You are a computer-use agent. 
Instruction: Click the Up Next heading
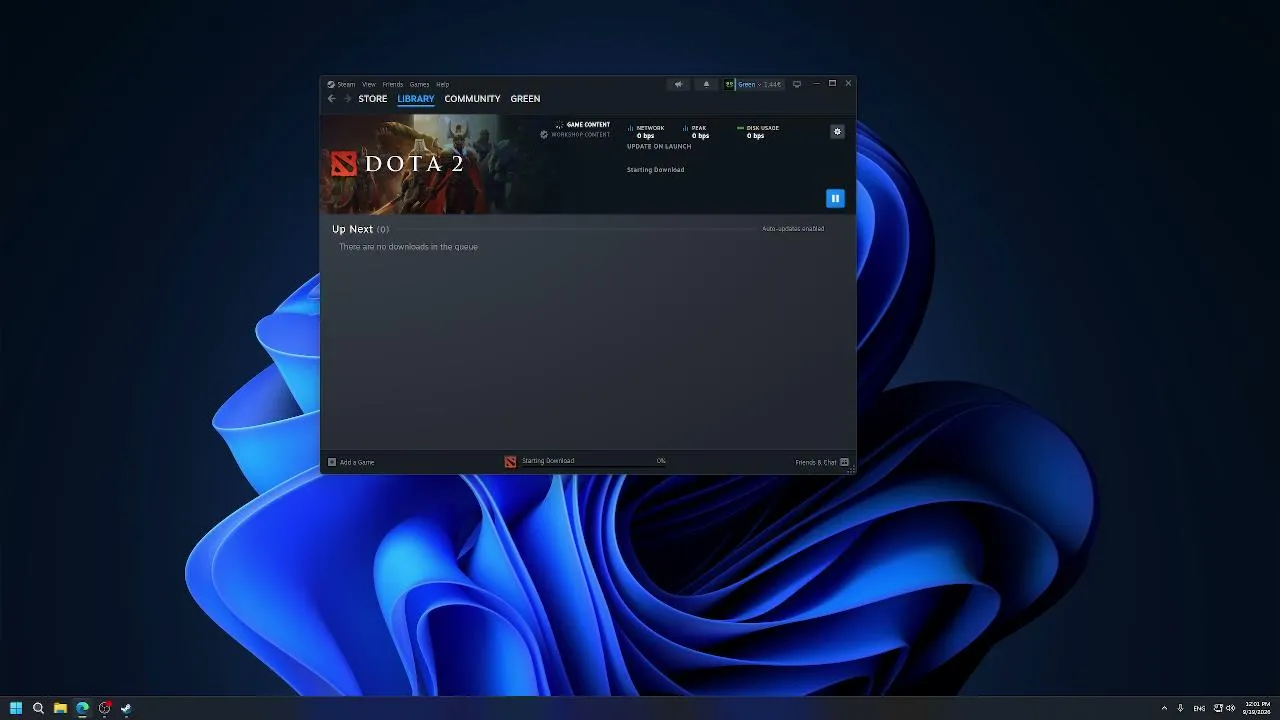point(352,229)
